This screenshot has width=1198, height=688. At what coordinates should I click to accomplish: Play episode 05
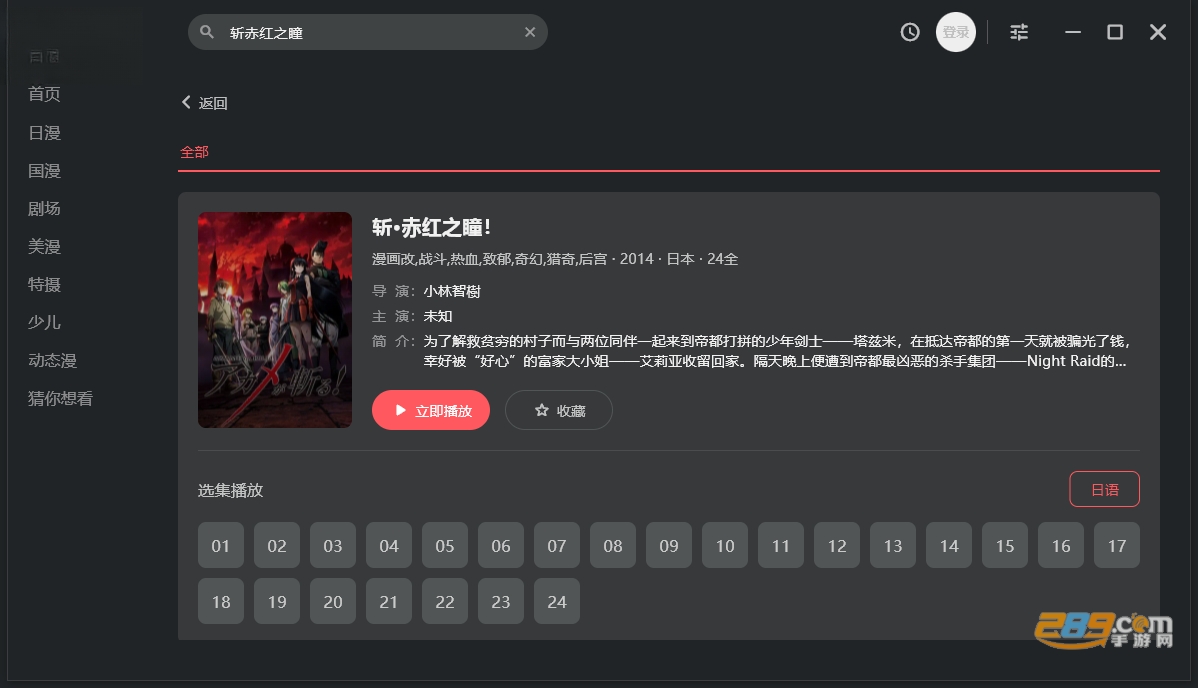pyautogui.click(x=445, y=546)
